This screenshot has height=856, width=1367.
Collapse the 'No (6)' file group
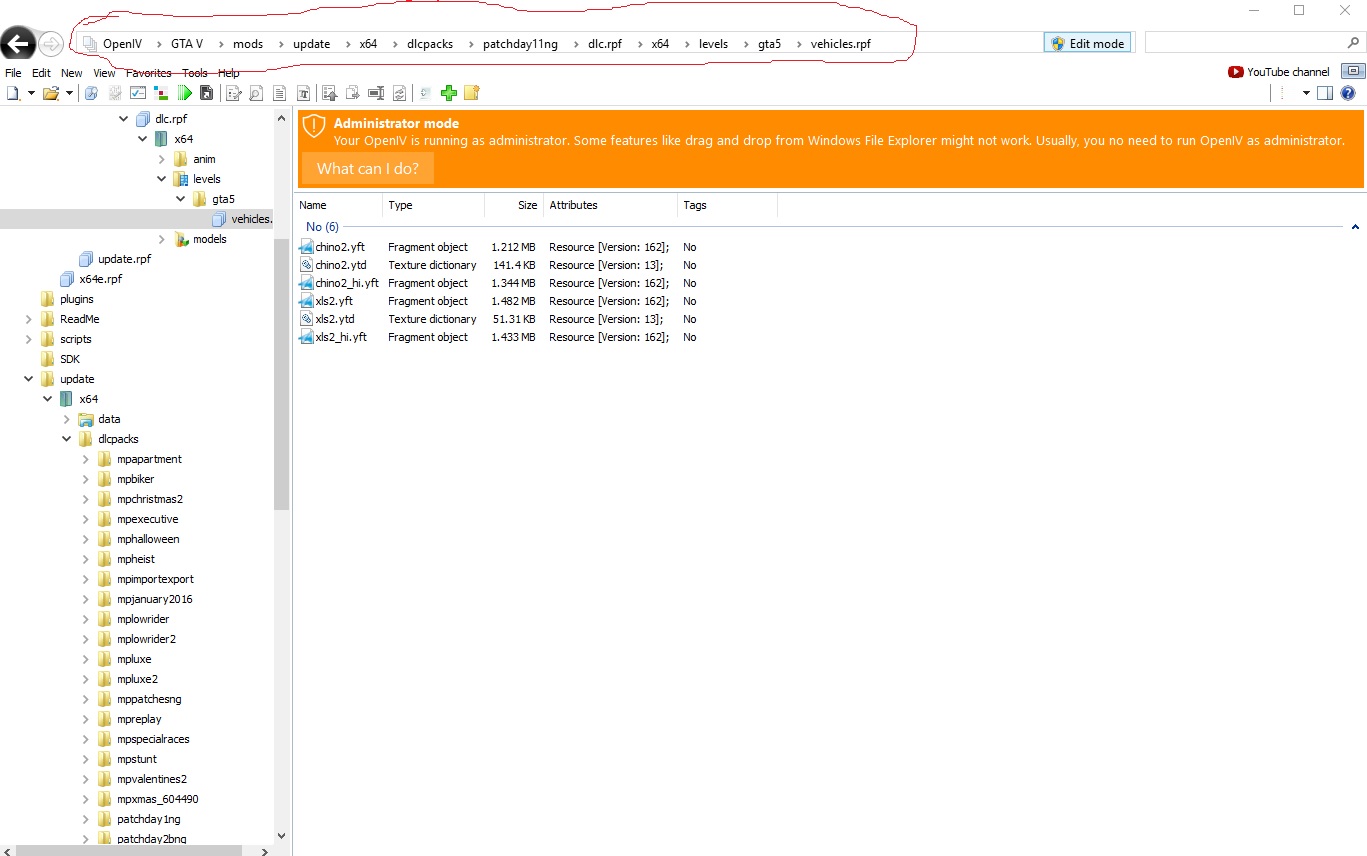point(1355,227)
